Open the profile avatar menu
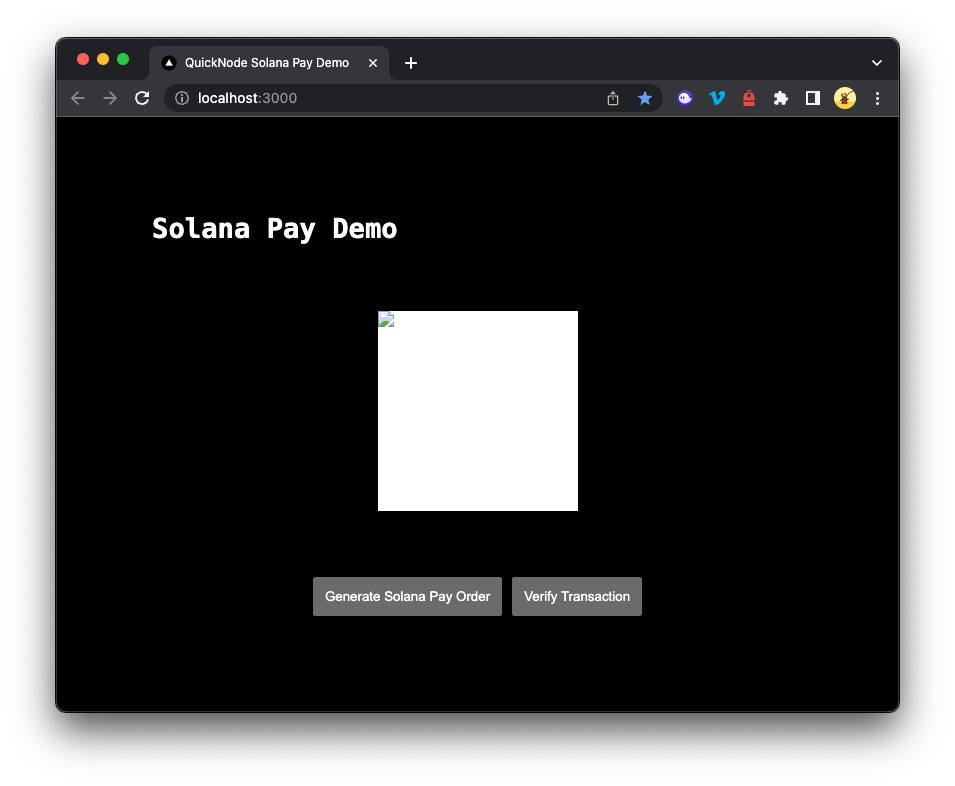The image size is (955, 786). coord(845,98)
